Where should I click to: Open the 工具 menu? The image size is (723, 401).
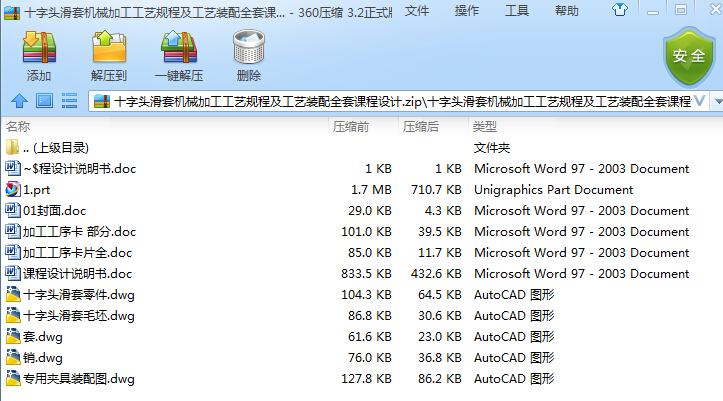click(516, 11)
